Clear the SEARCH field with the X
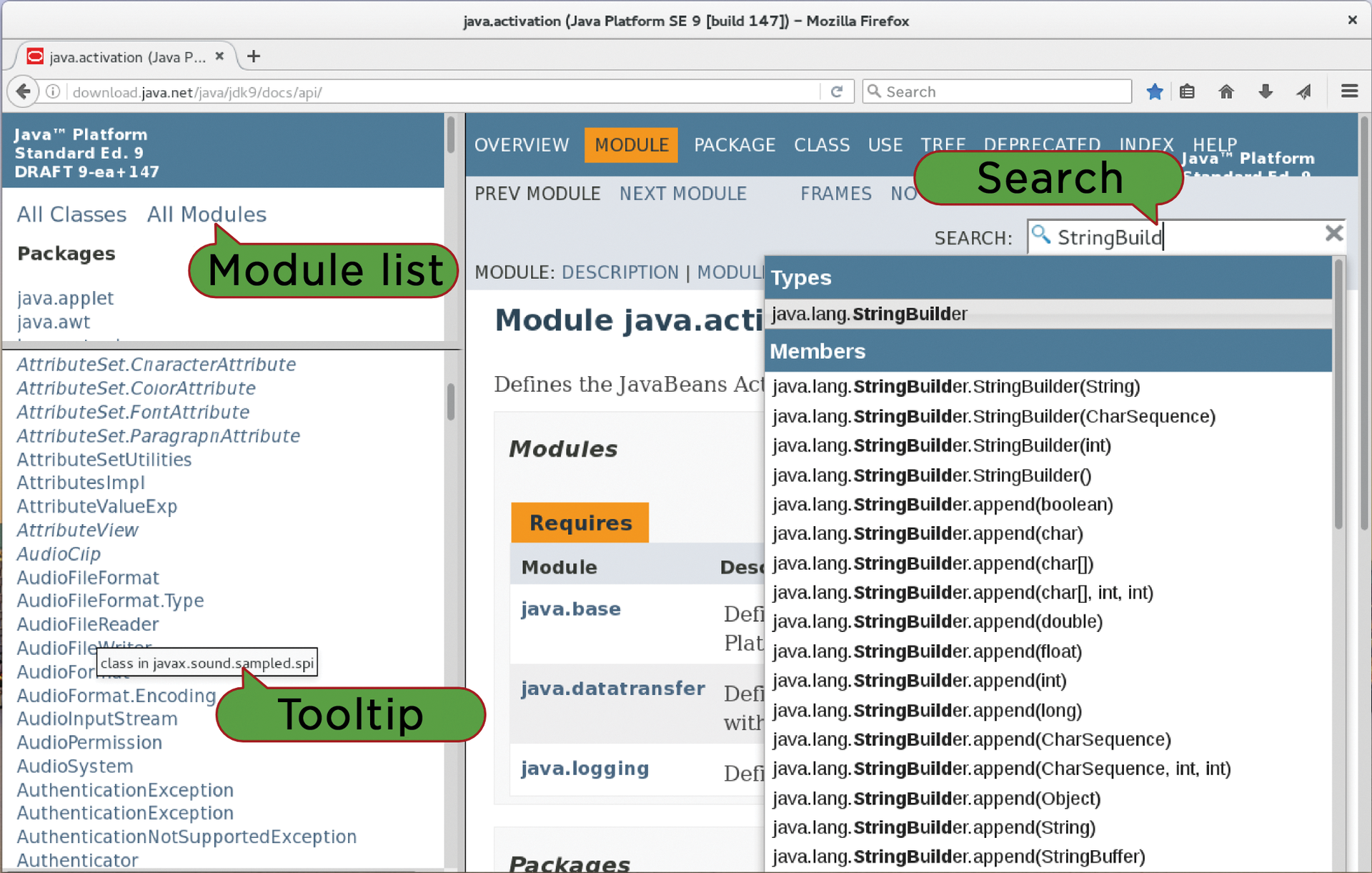Screen dimensions: 1372x873 1333,234
